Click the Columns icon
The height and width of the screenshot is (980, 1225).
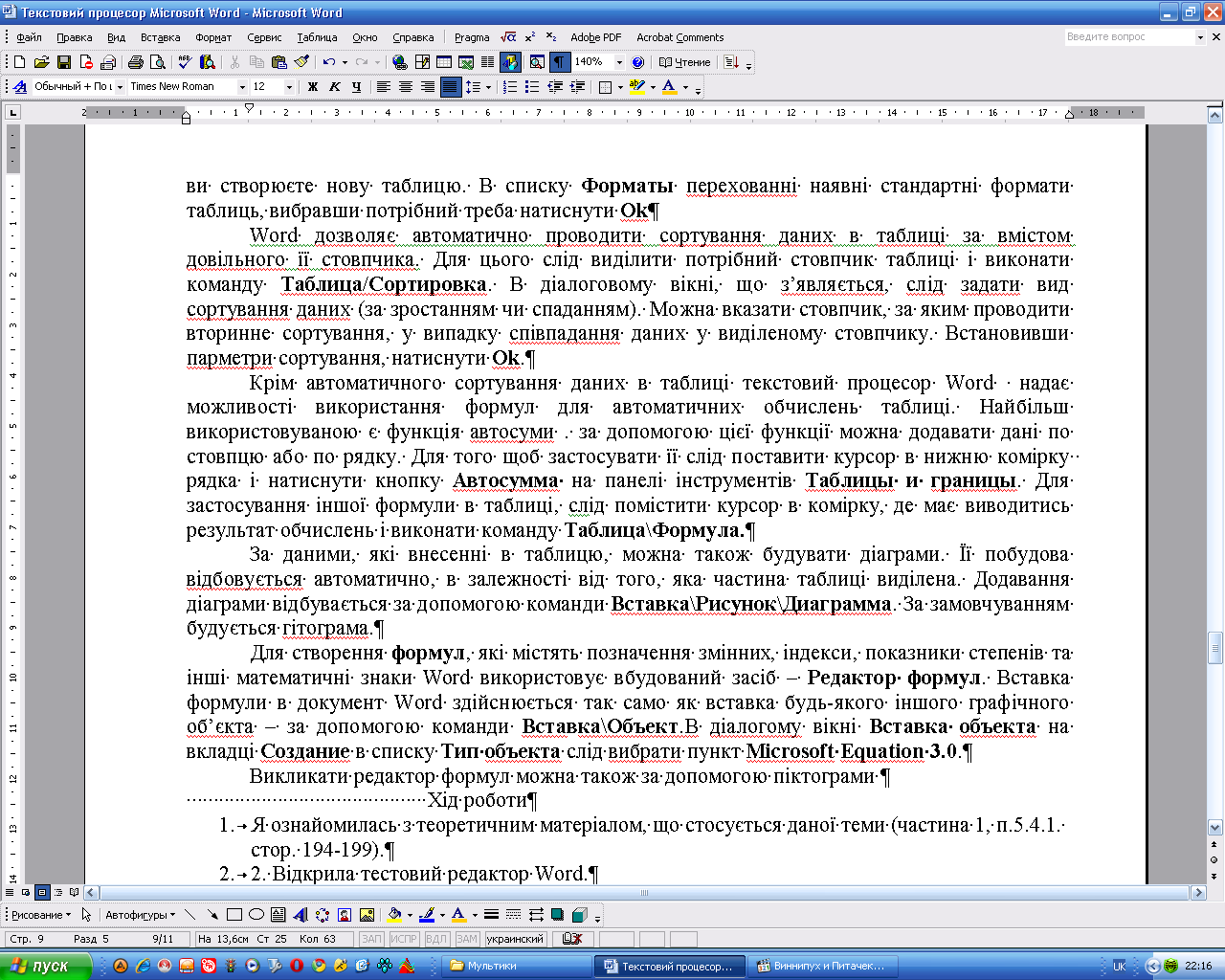(x=487, y=62)
